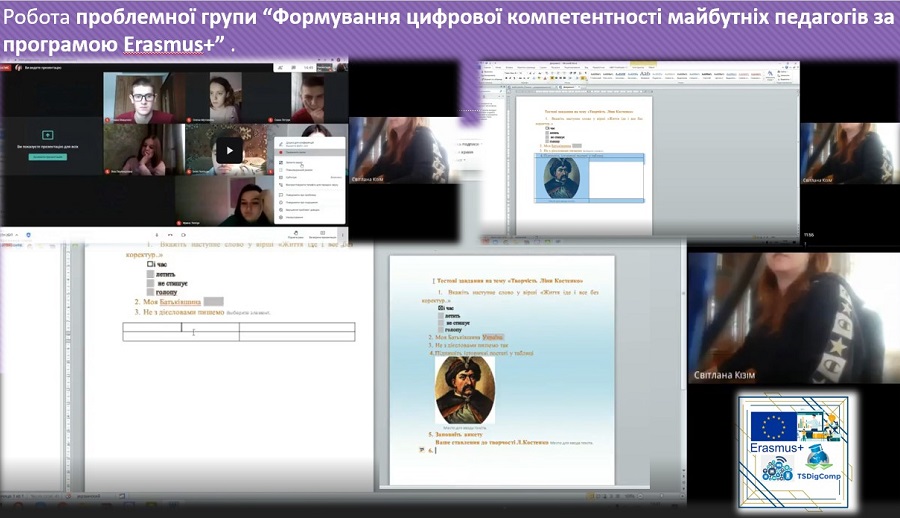Click the video play button overlay
This screenshot has height=518, width=900.
tap(230, 150)
